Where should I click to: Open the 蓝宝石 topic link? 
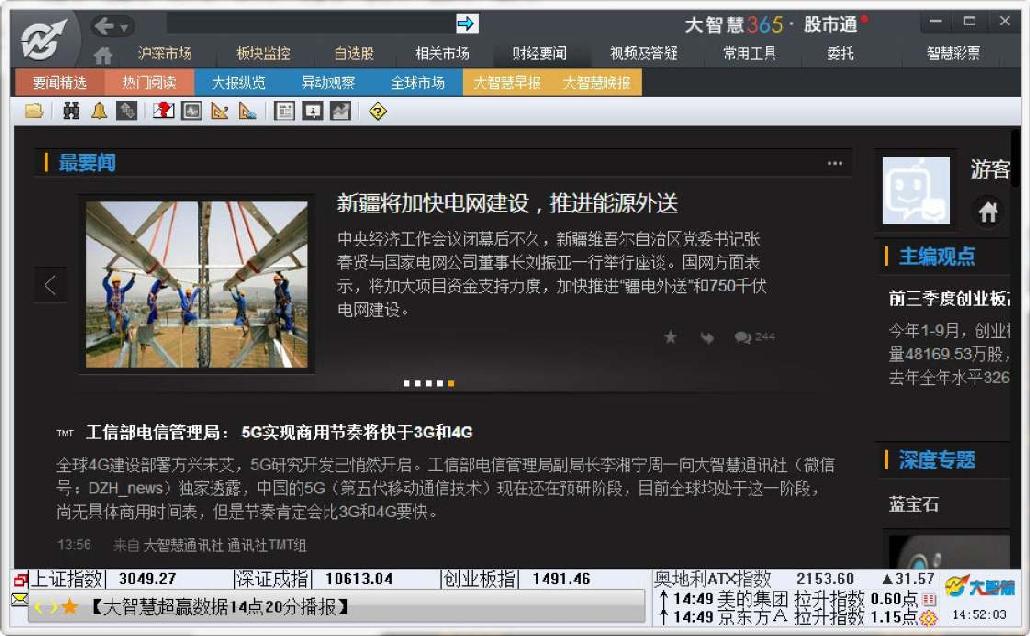click(914, 505)
